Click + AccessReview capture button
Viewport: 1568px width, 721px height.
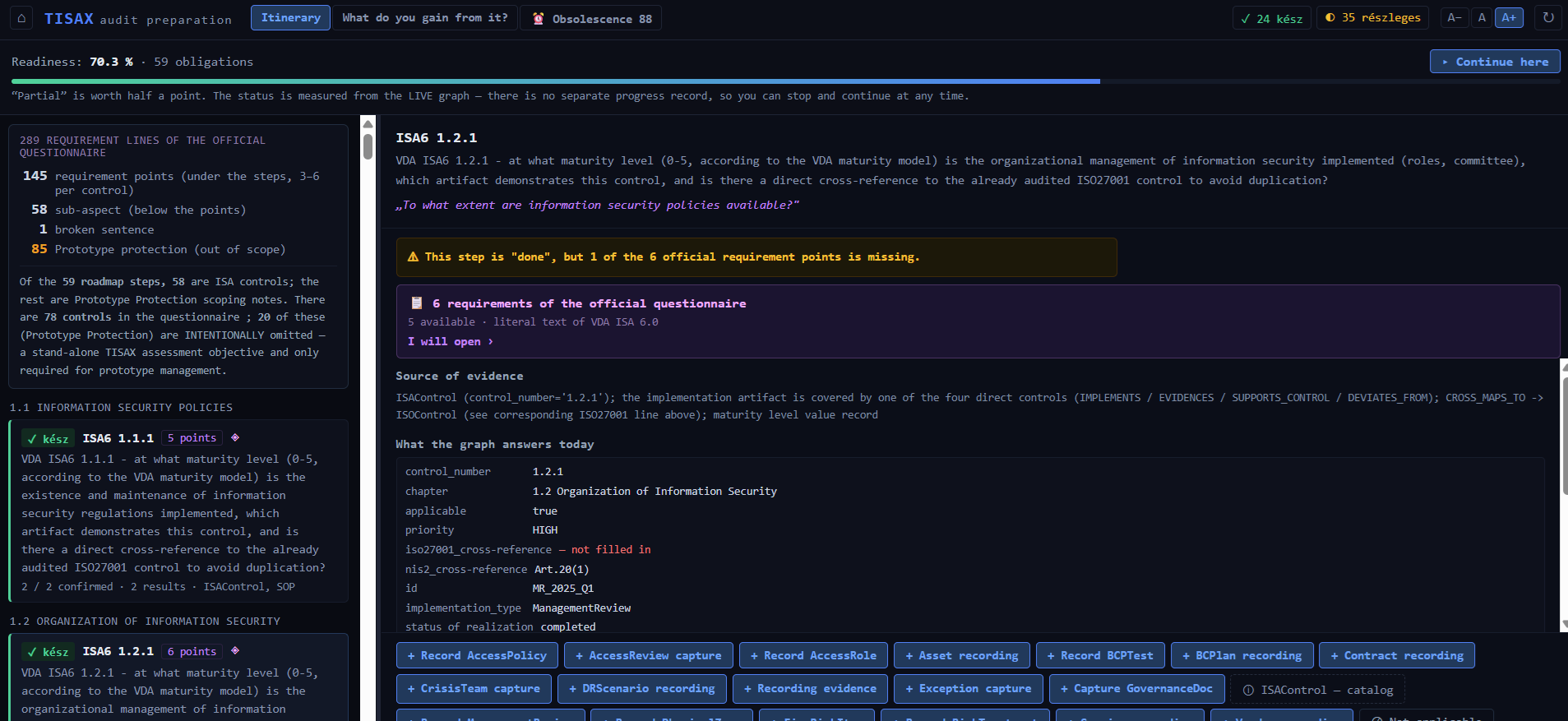tap(648, 655)
